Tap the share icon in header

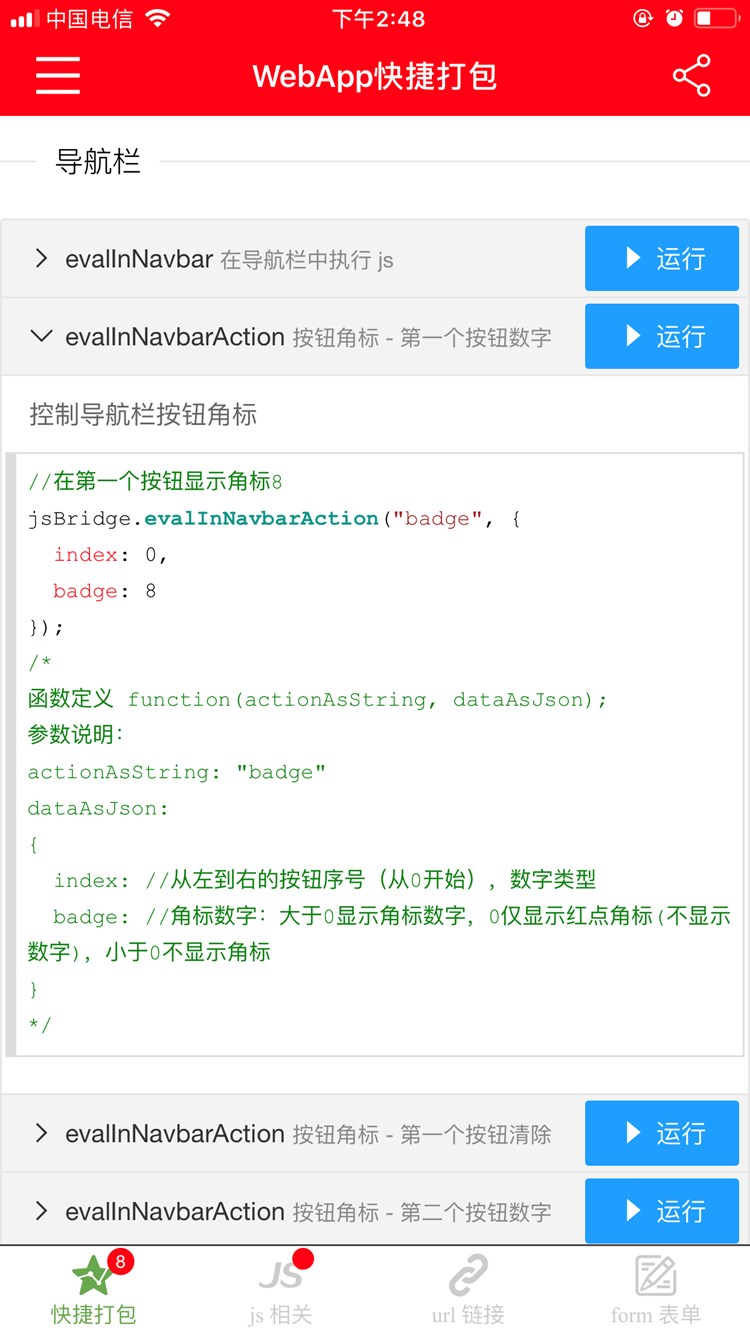coord(691,76)
